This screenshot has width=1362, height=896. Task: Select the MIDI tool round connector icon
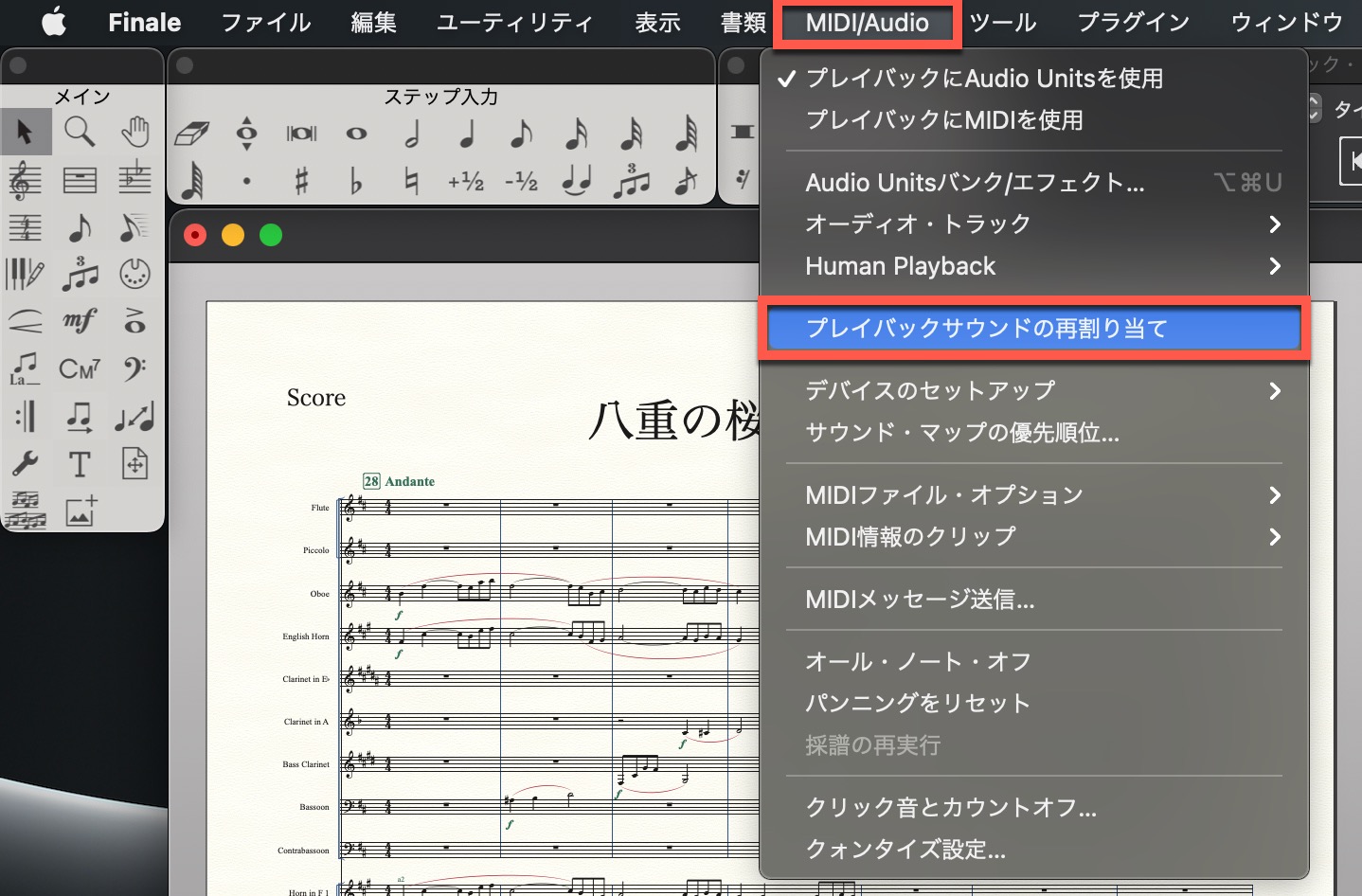tap(134, 275)
